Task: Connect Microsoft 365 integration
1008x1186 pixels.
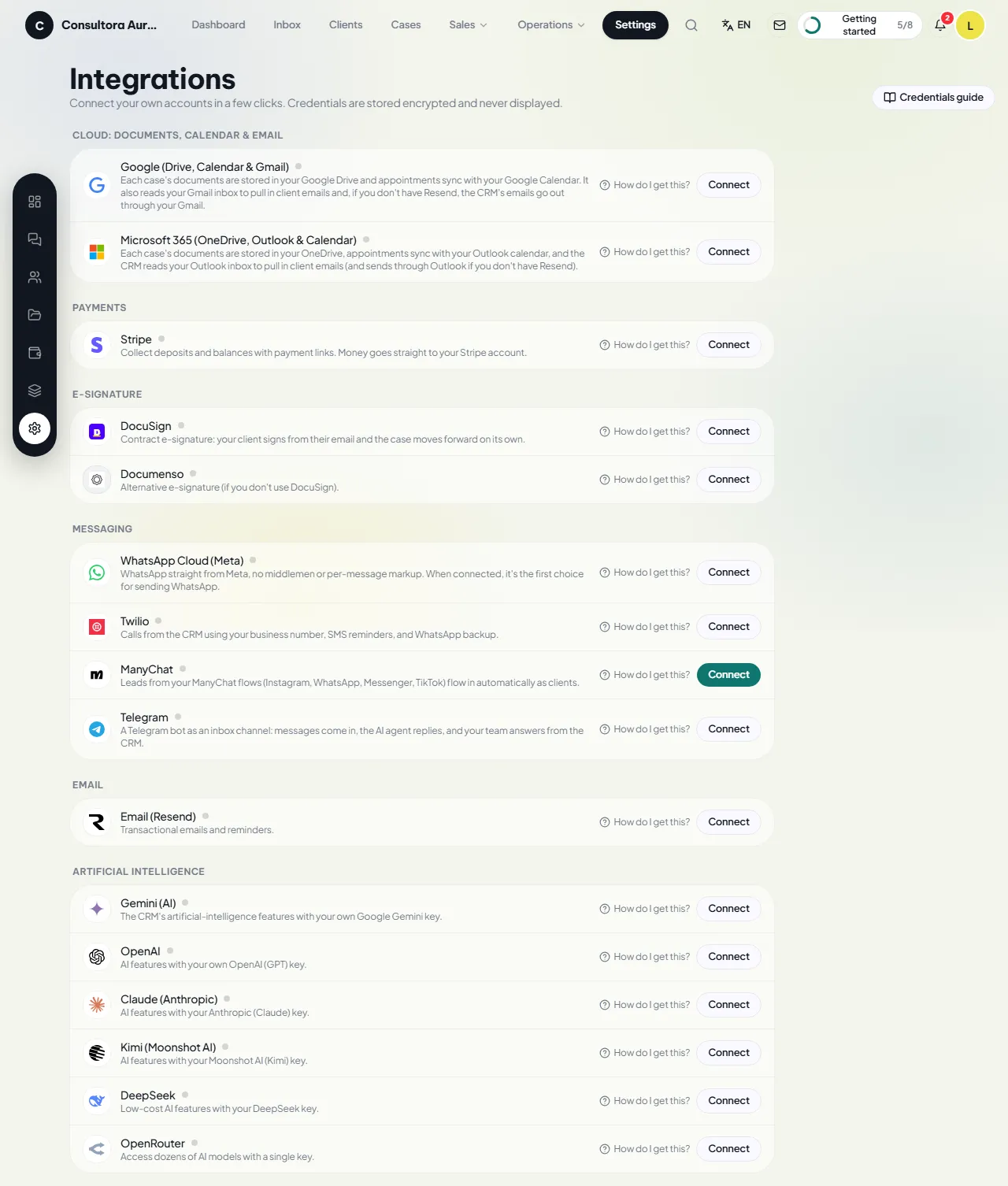Action: coord(728,252)
